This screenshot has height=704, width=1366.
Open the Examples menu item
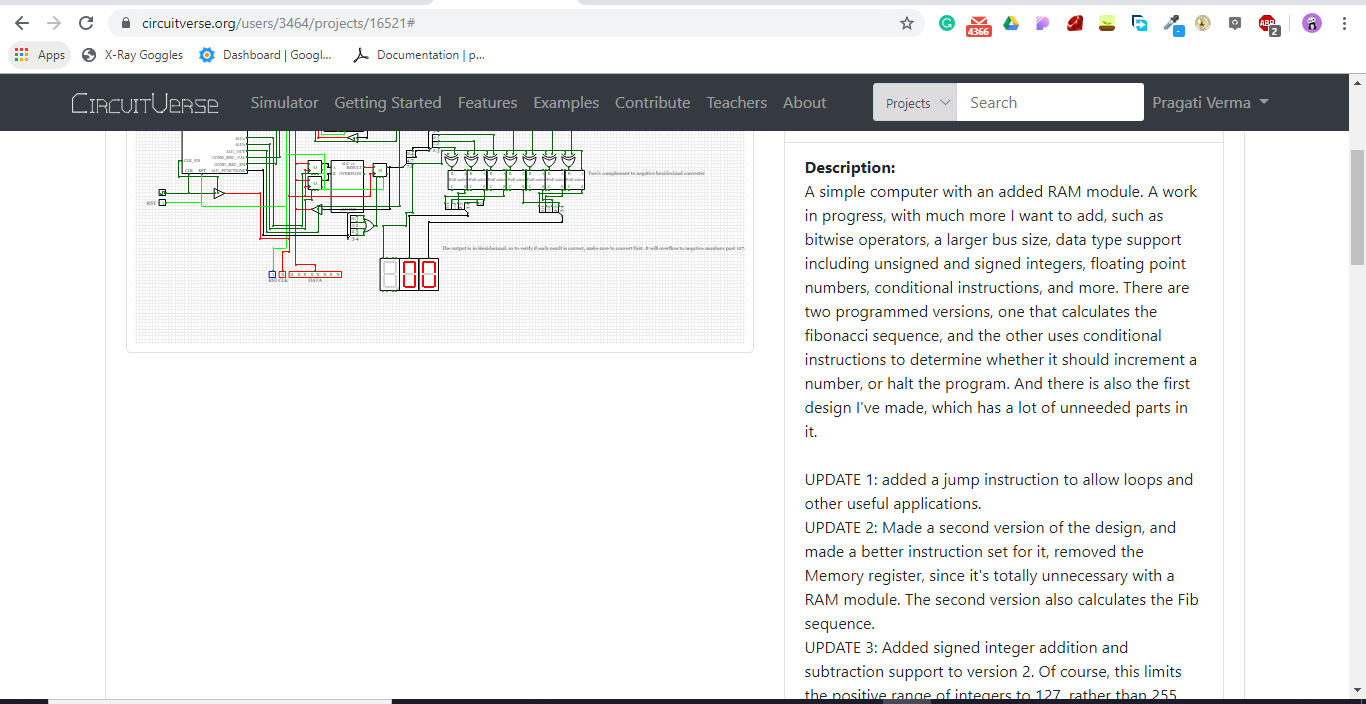[x=566, y=102]
